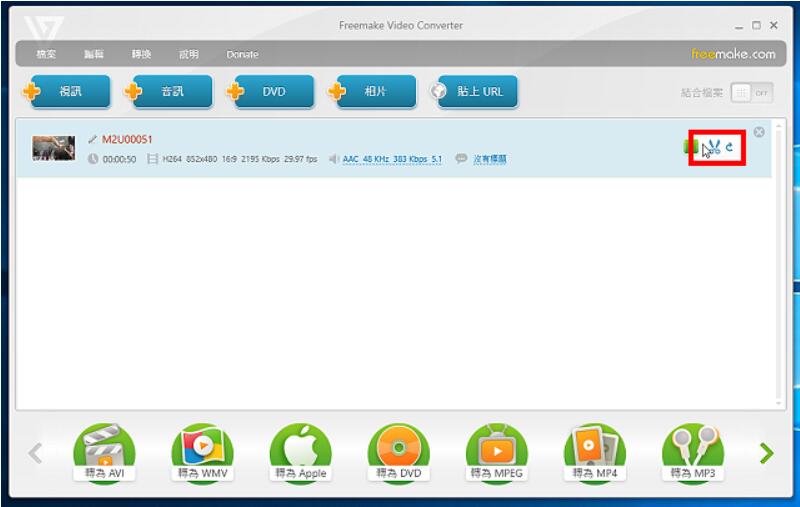
Task: Minimize the Freemake Video Converter window
Action: point(739,26)
